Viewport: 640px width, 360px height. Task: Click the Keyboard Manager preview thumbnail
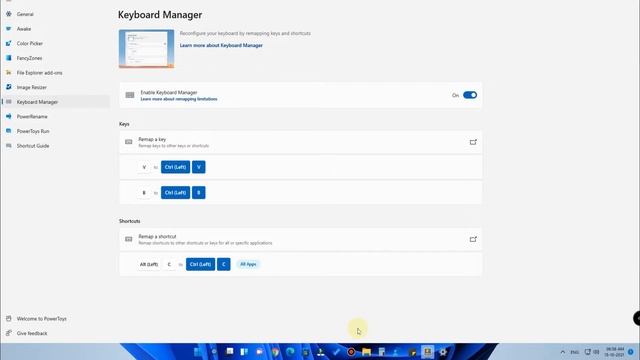tap(146, 49)
